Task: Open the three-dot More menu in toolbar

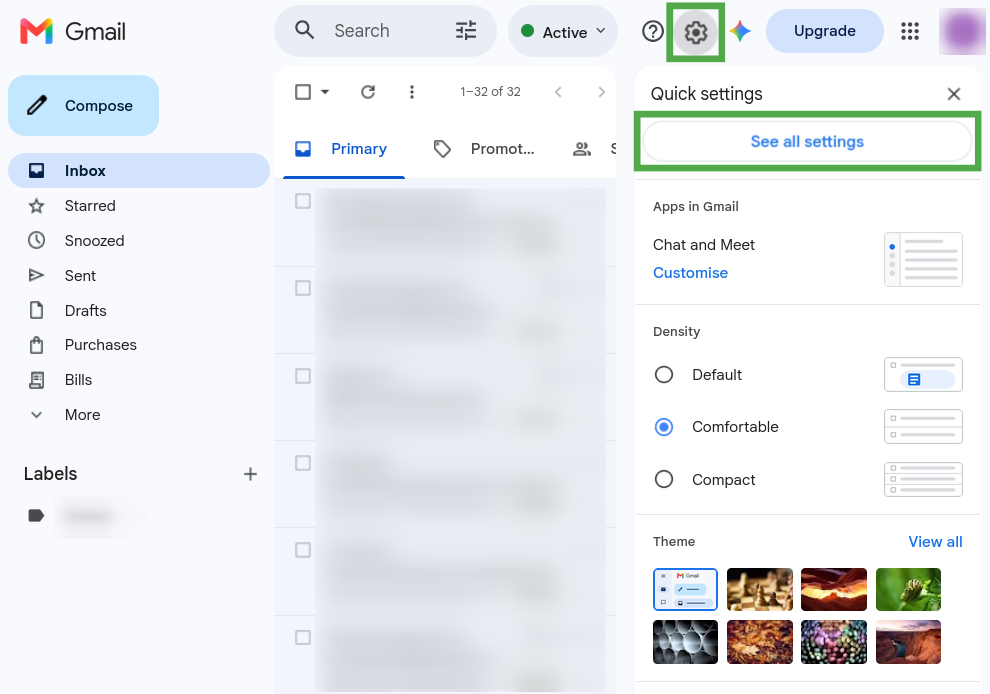Action: 412,92
